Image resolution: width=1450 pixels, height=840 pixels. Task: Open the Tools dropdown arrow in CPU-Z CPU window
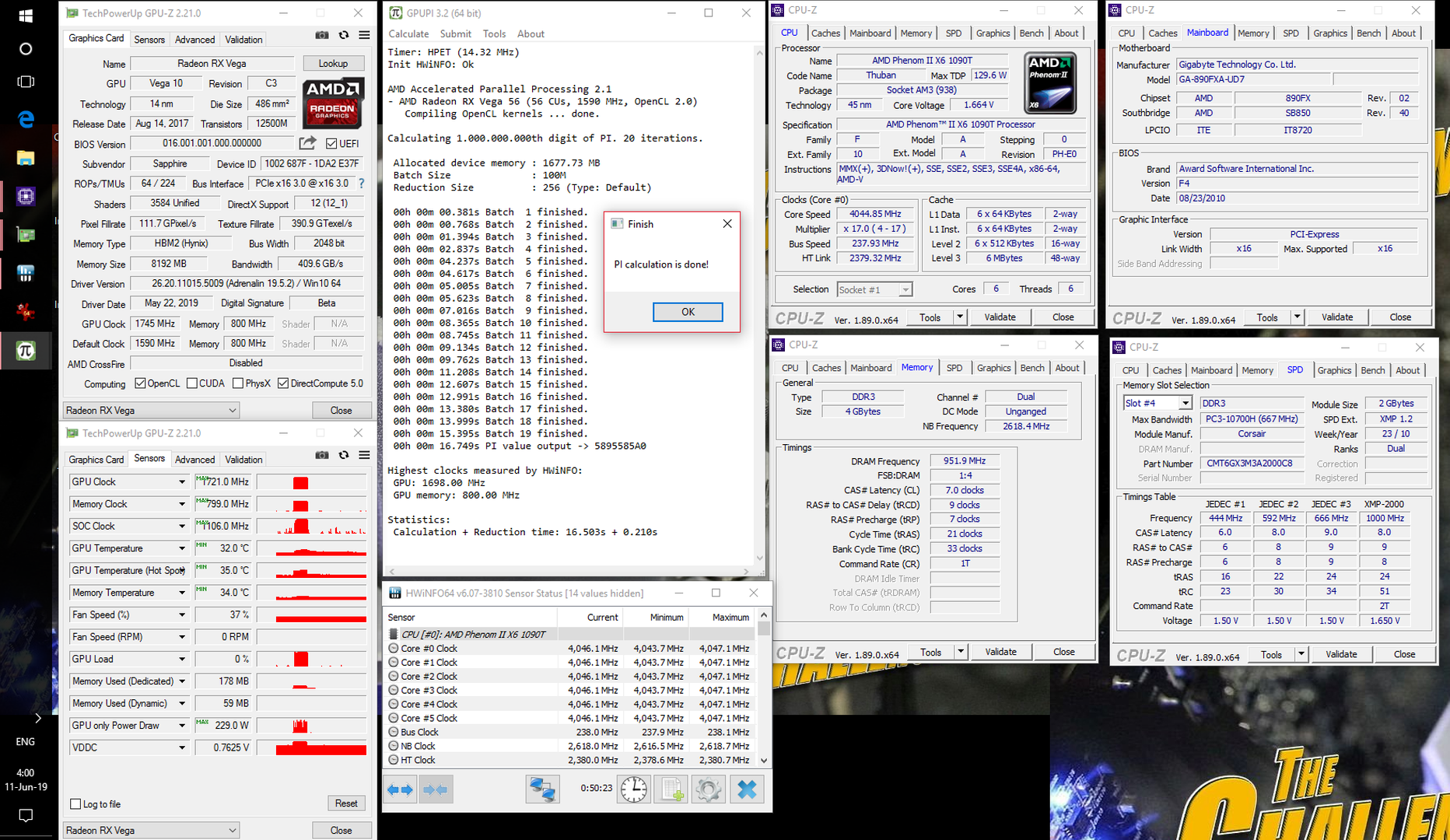pyautogui.click(x=960, y=317)
